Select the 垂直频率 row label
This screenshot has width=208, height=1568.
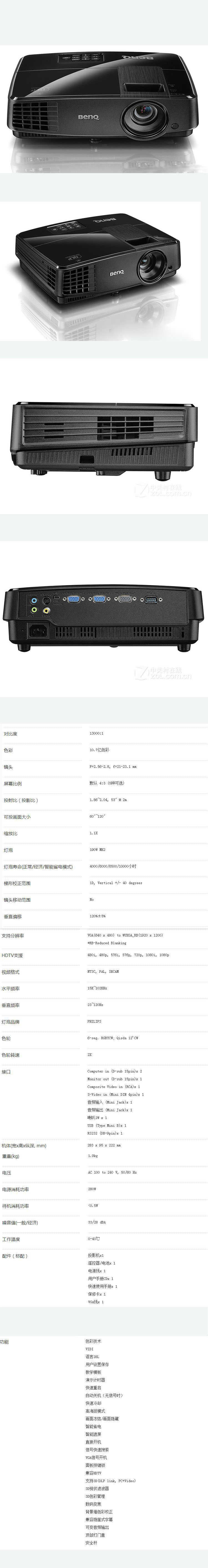pyautogui.click(x=10, y=1005)
